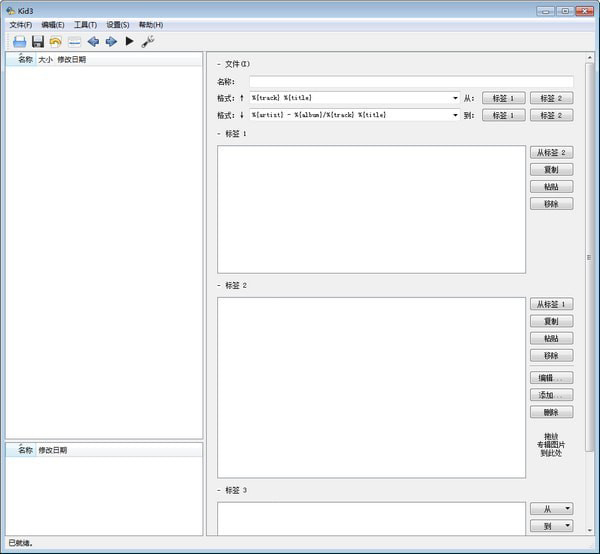
Task: Open settings via the wrench icon
Action: [x=148, y=42]
